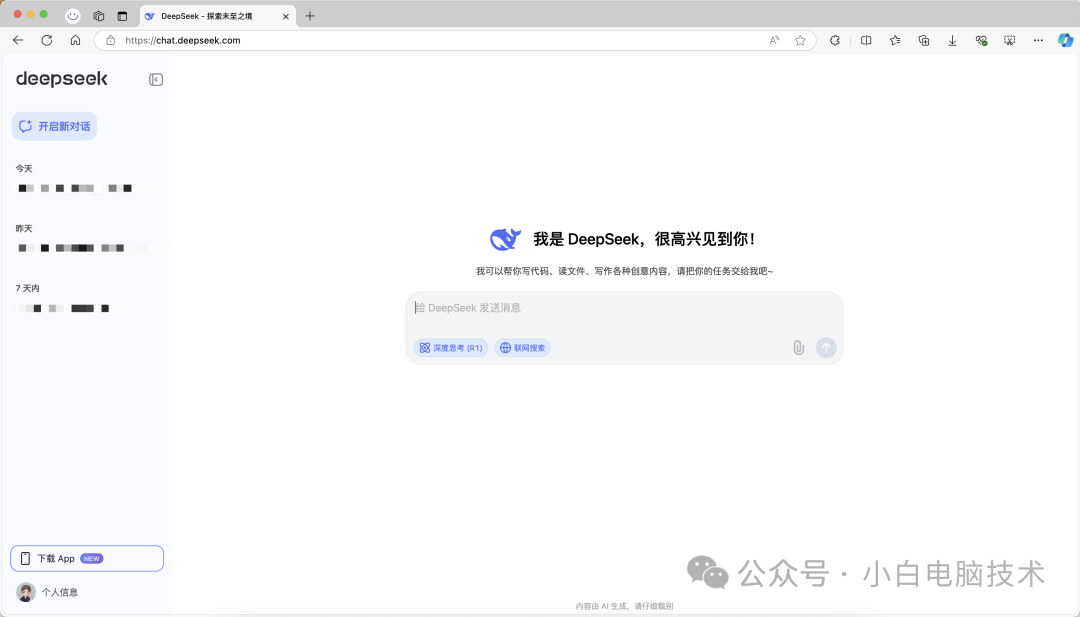Open the workspaces icon
The height and width of the screenshot is (617, 1080).
coord(98,16)
